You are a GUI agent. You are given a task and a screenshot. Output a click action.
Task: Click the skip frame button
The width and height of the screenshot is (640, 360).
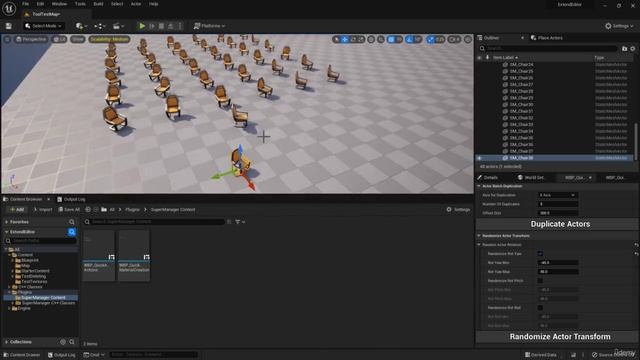click(x=152, y=26)
